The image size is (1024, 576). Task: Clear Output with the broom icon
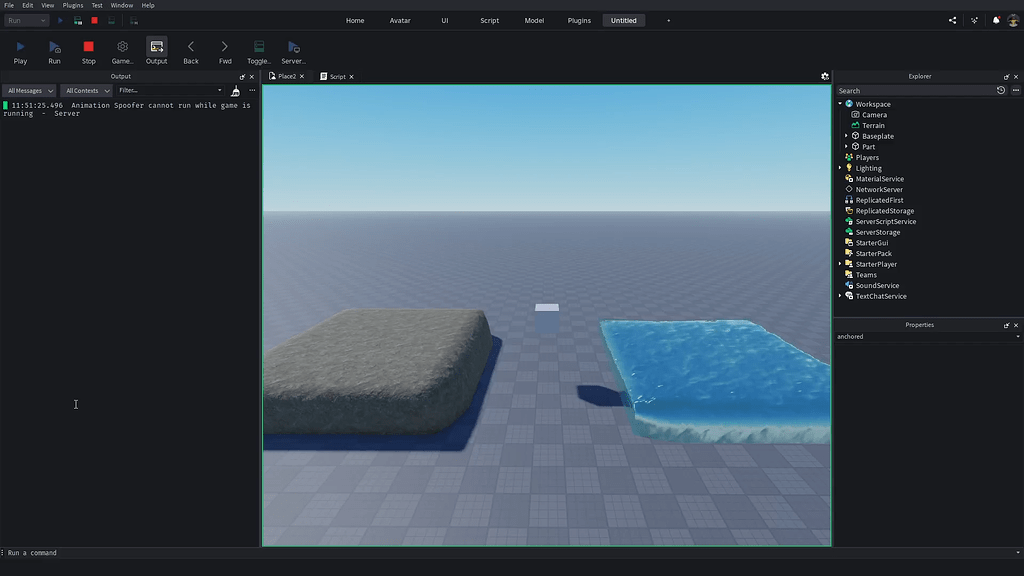[234, 90]
